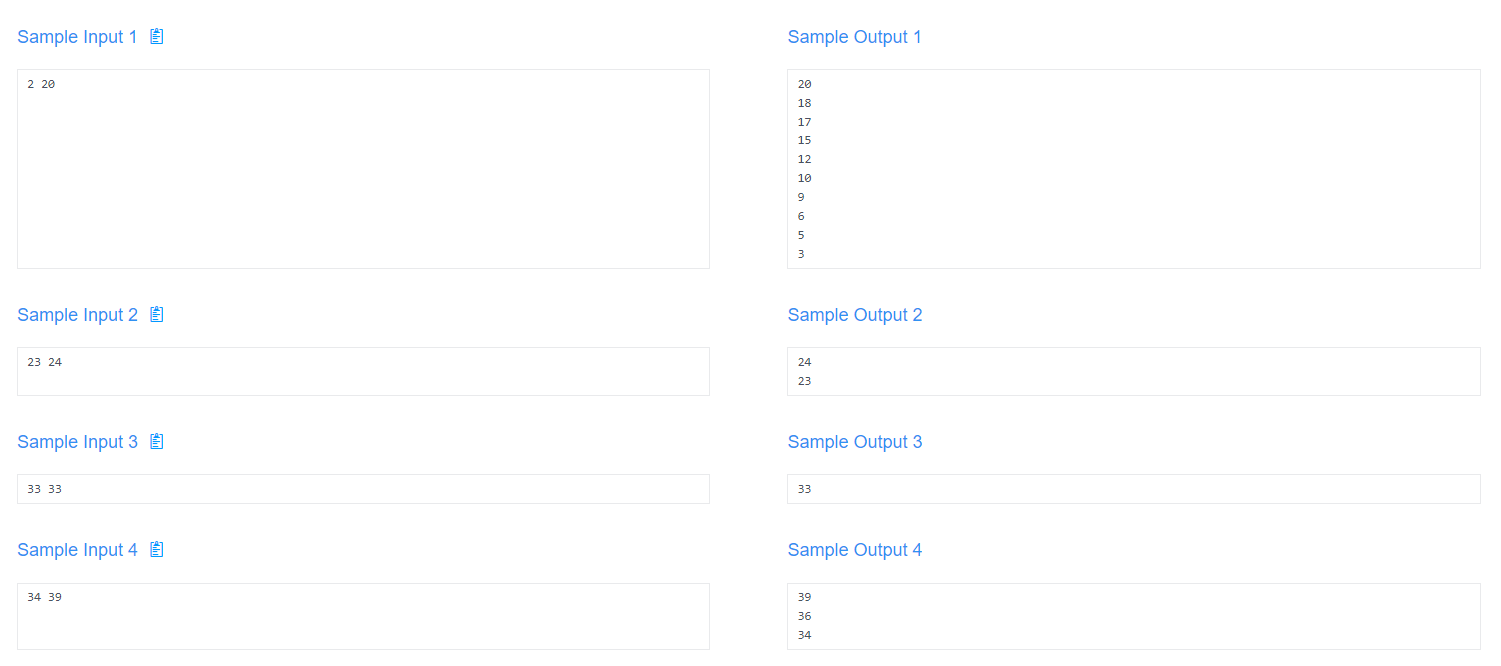This screenshot has width=1501, height=666.
Task: Open the Sample Output 4 heading link
Action: pyautogui.click(x=855, y=549)
